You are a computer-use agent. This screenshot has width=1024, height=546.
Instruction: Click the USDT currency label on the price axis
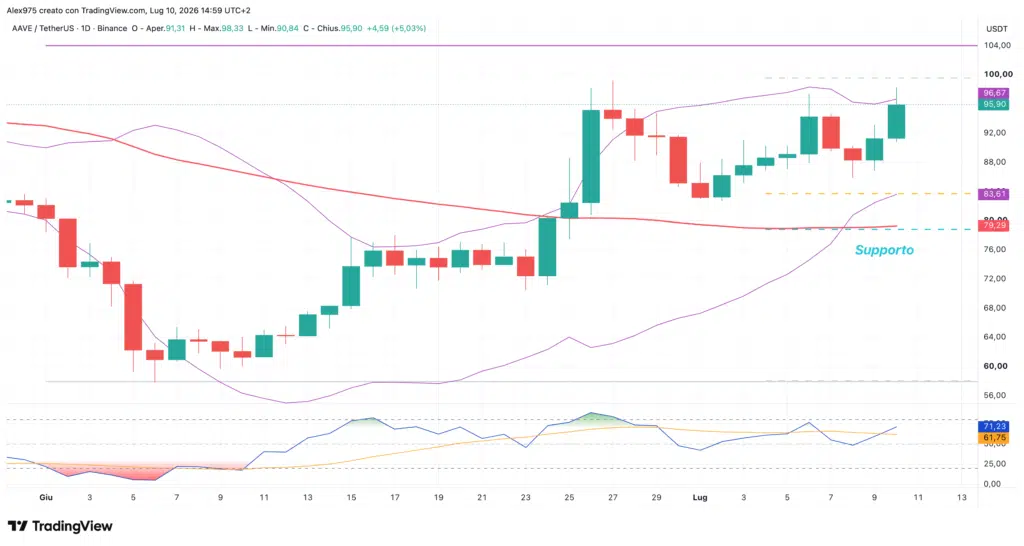997,29
